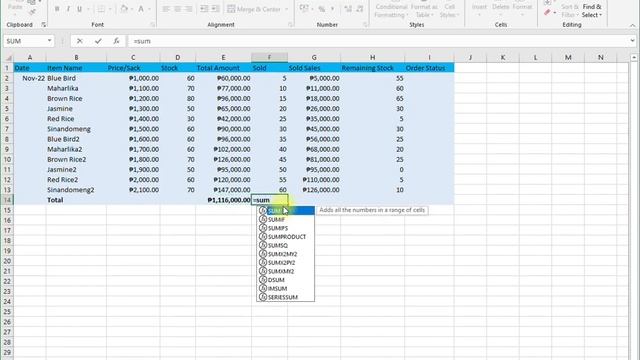
Task: Open the Format as Table menu
Action: (x=424, y=11)
